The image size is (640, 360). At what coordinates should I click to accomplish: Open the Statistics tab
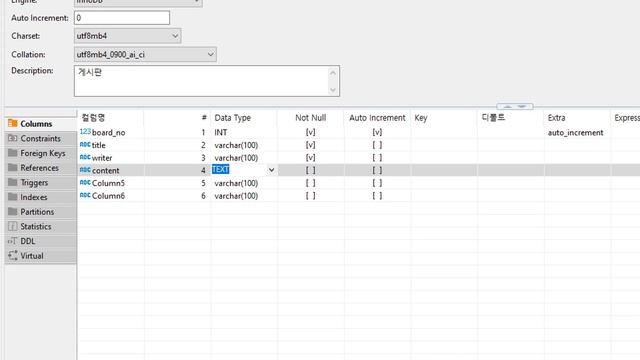pos(40,227)
